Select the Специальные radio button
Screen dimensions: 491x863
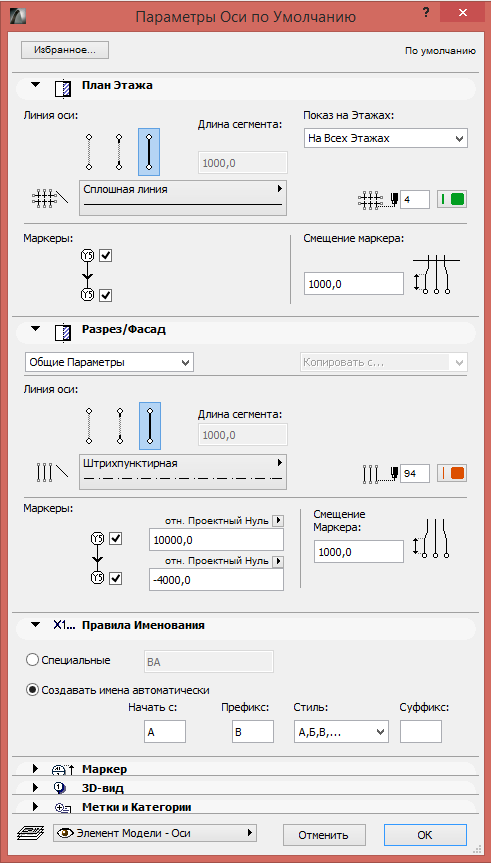coord(32,660)
